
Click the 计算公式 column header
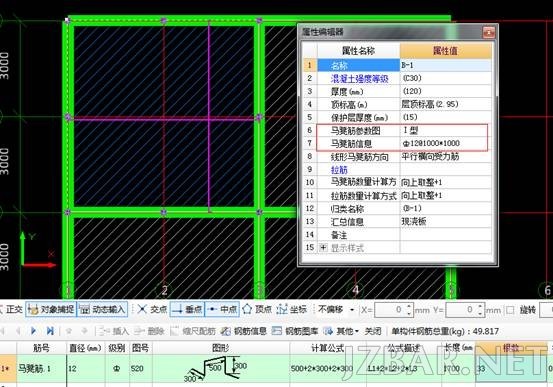coord(328,348)
